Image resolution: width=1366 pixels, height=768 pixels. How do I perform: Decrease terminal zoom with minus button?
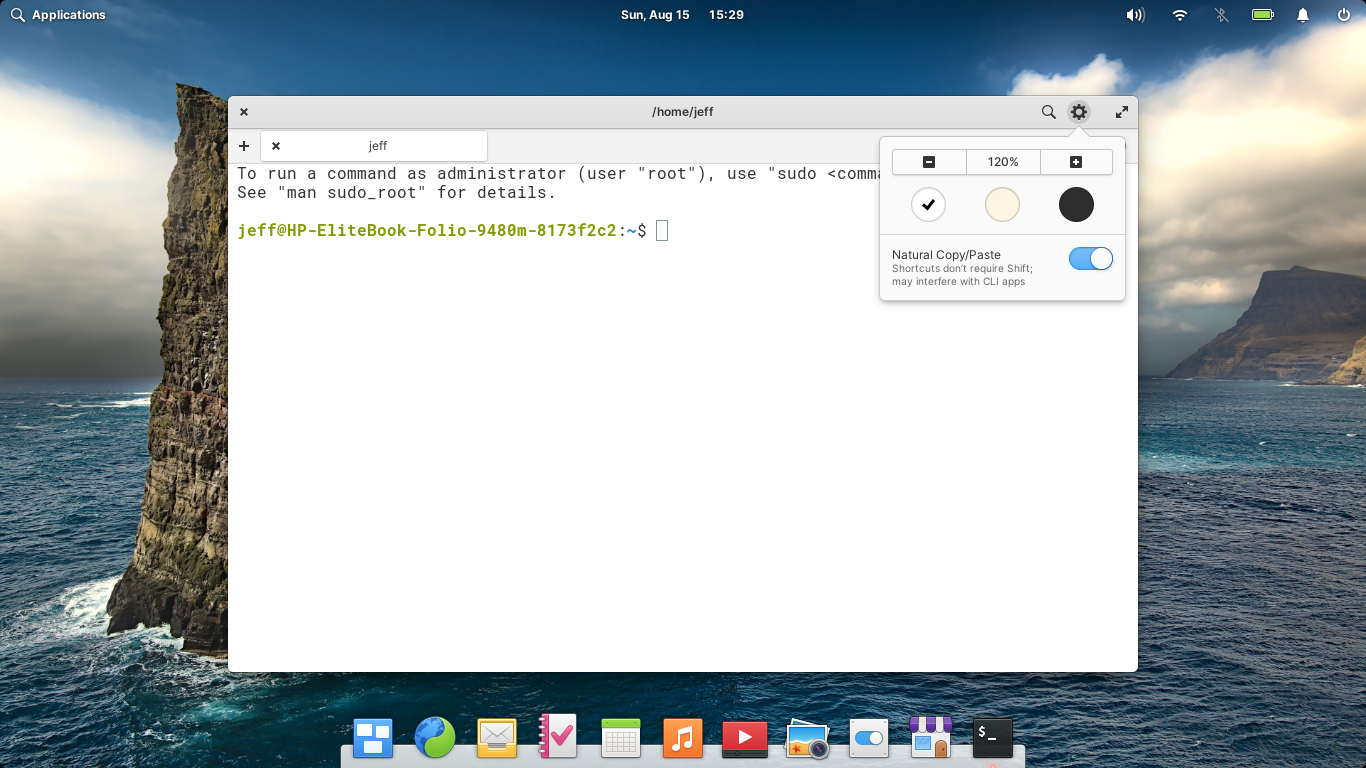click(929, 162)
